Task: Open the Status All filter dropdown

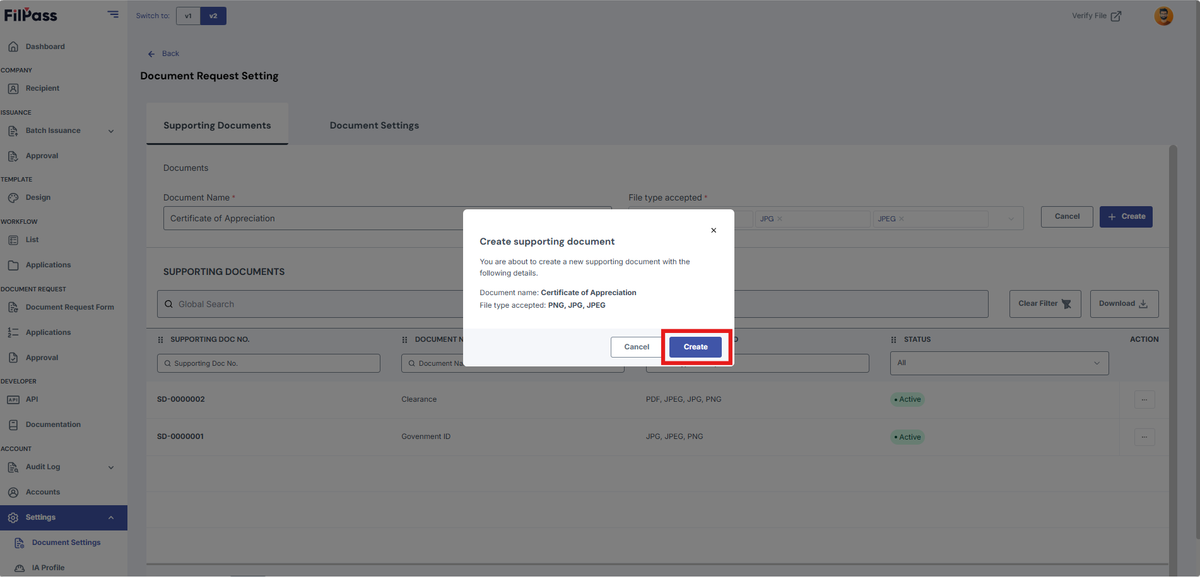Action: (999, 363)
